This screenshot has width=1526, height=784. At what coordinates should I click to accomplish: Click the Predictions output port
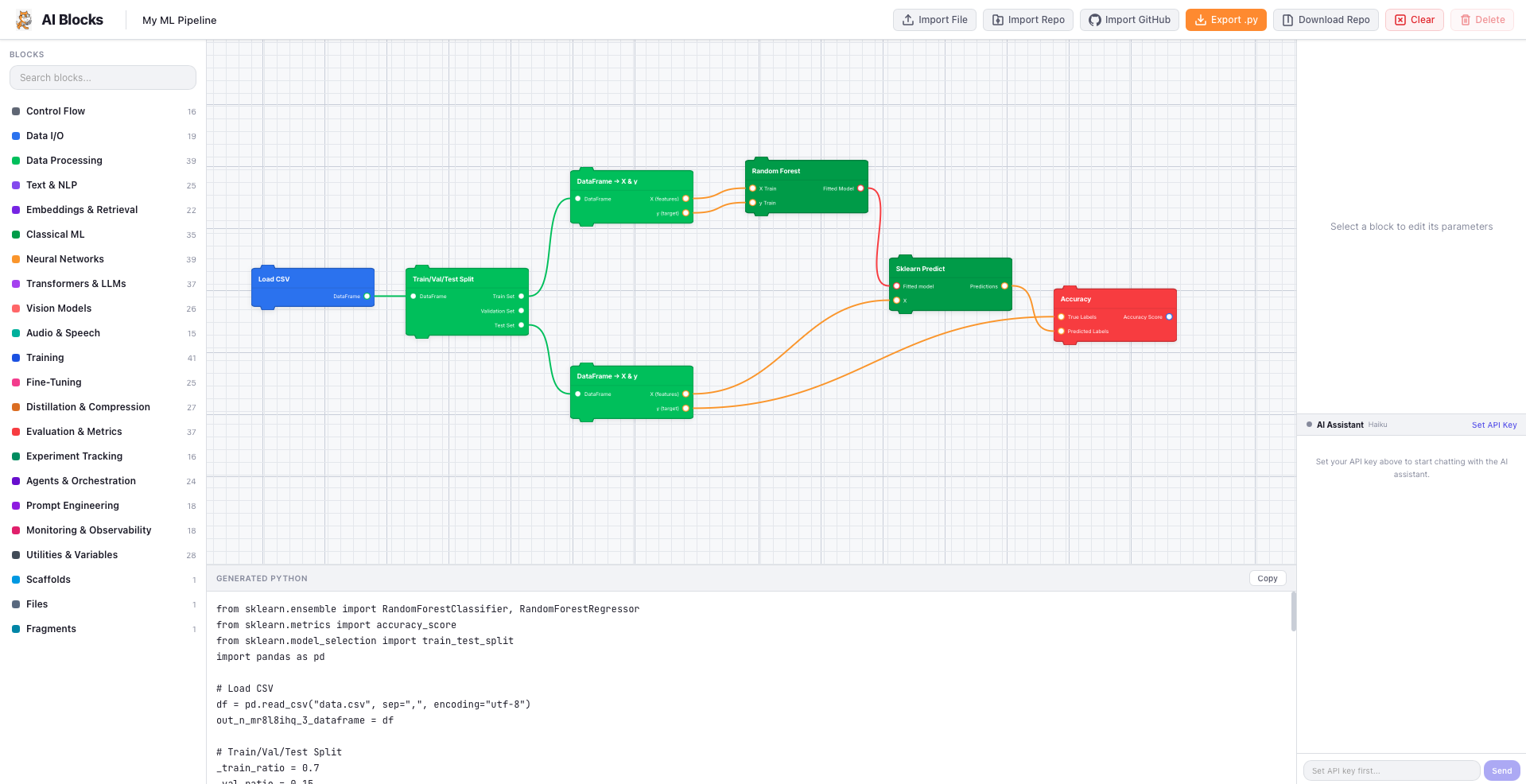click(x=1004, y=286)
